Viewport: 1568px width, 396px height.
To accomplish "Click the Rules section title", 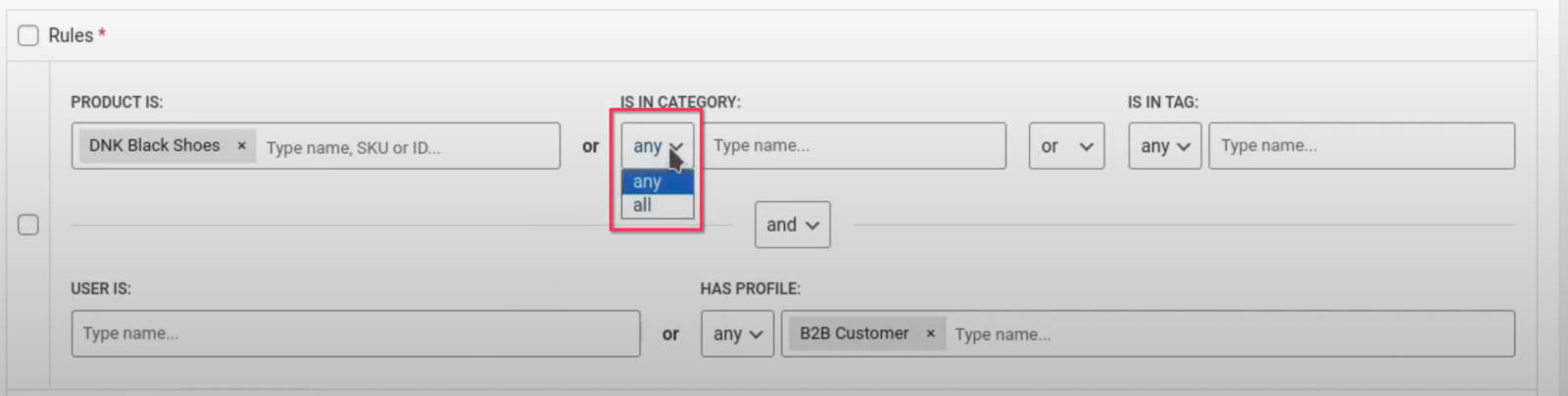I will pyautogui.click(x=72, y=35).
